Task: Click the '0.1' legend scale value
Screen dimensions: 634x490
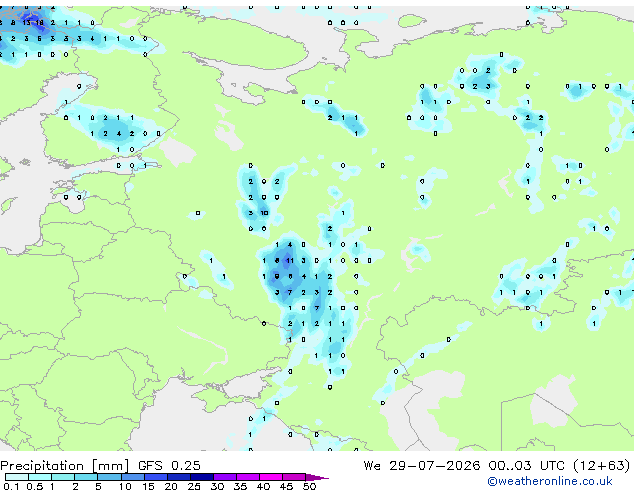Action: [x=11, y=486]
